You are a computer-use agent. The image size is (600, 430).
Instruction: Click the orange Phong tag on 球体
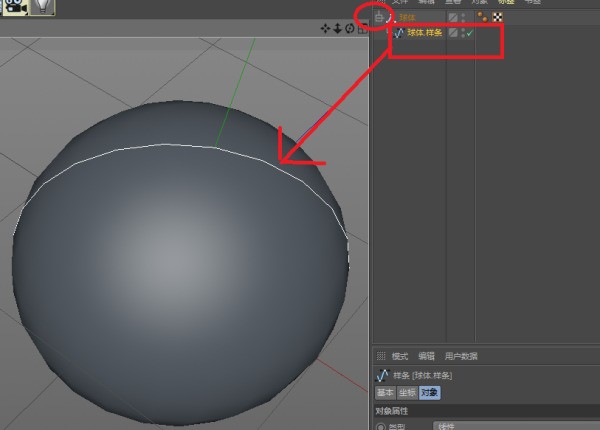(x=483, y=17)
